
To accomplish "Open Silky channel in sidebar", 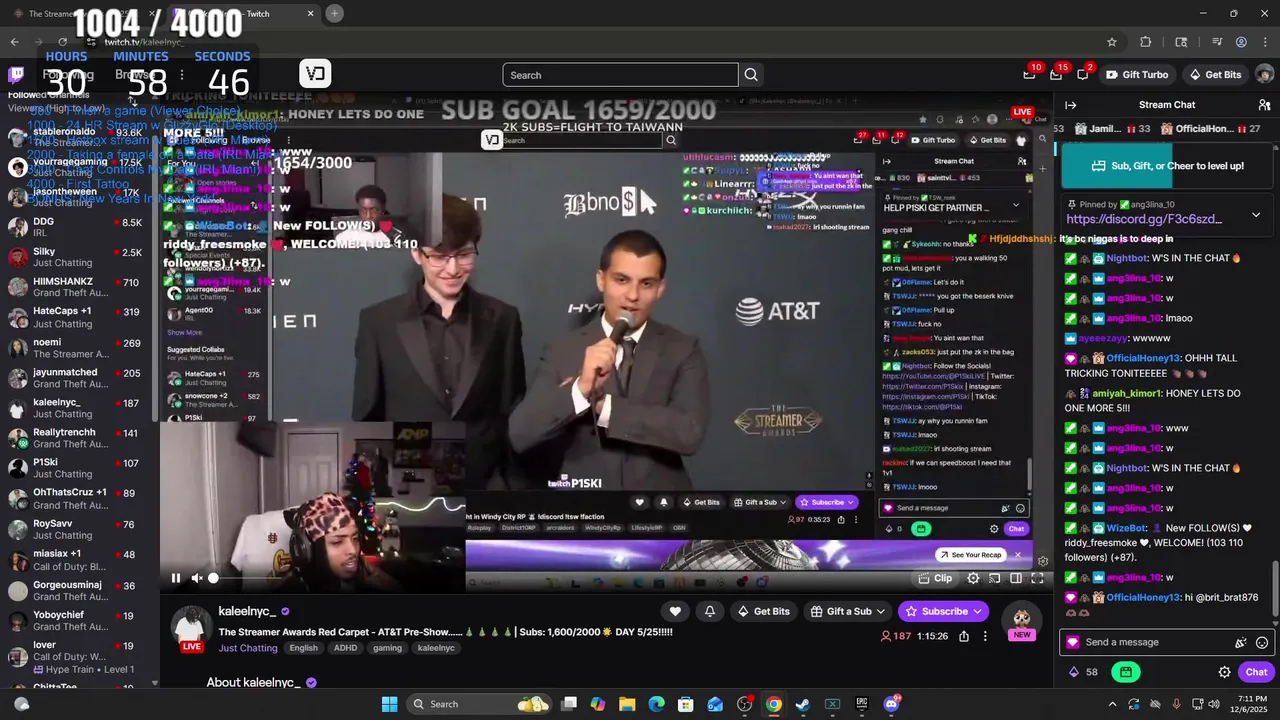I will point(76,258).
